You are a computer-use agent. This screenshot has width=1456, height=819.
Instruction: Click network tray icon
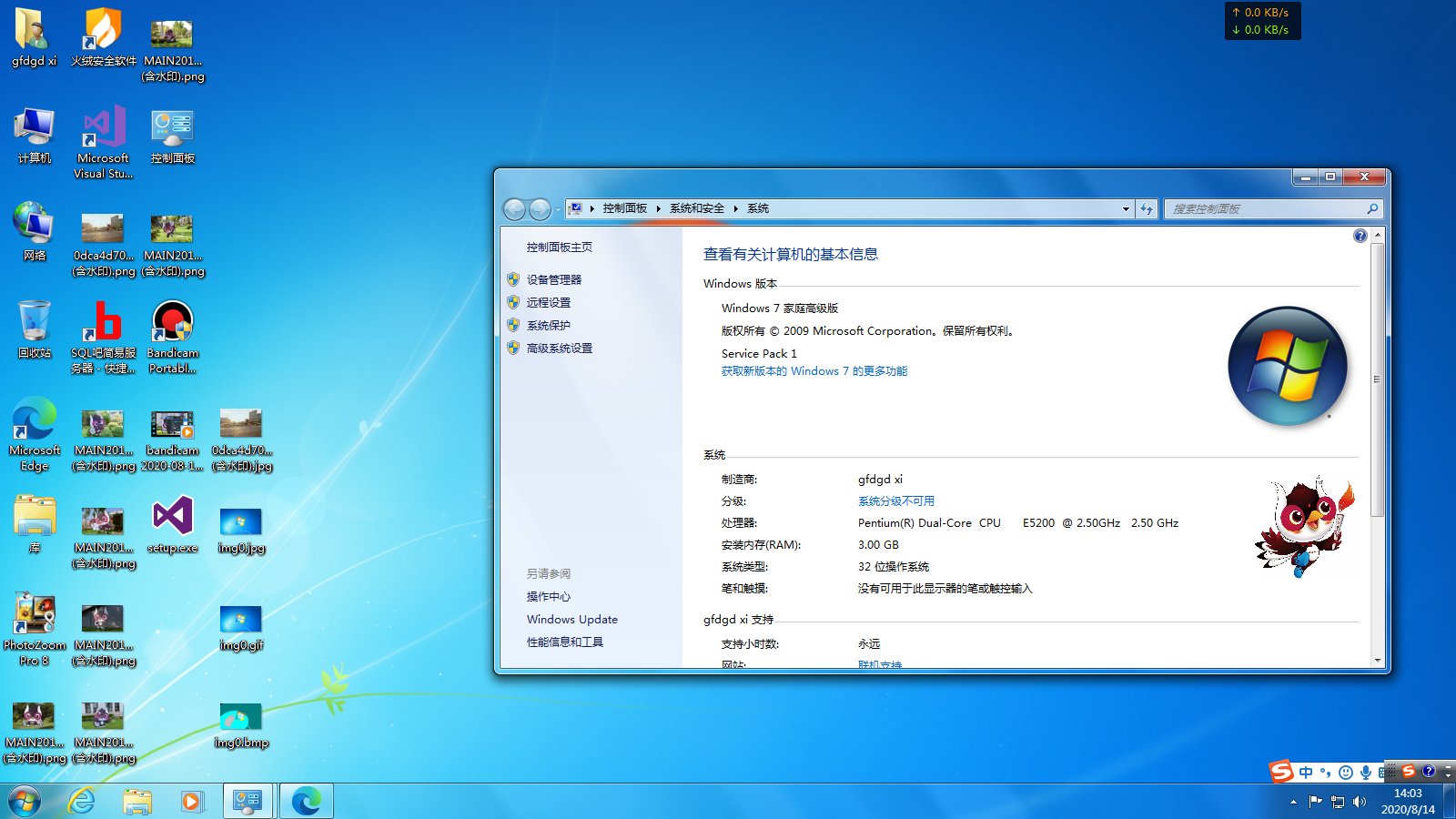[x=1337, y=802]
